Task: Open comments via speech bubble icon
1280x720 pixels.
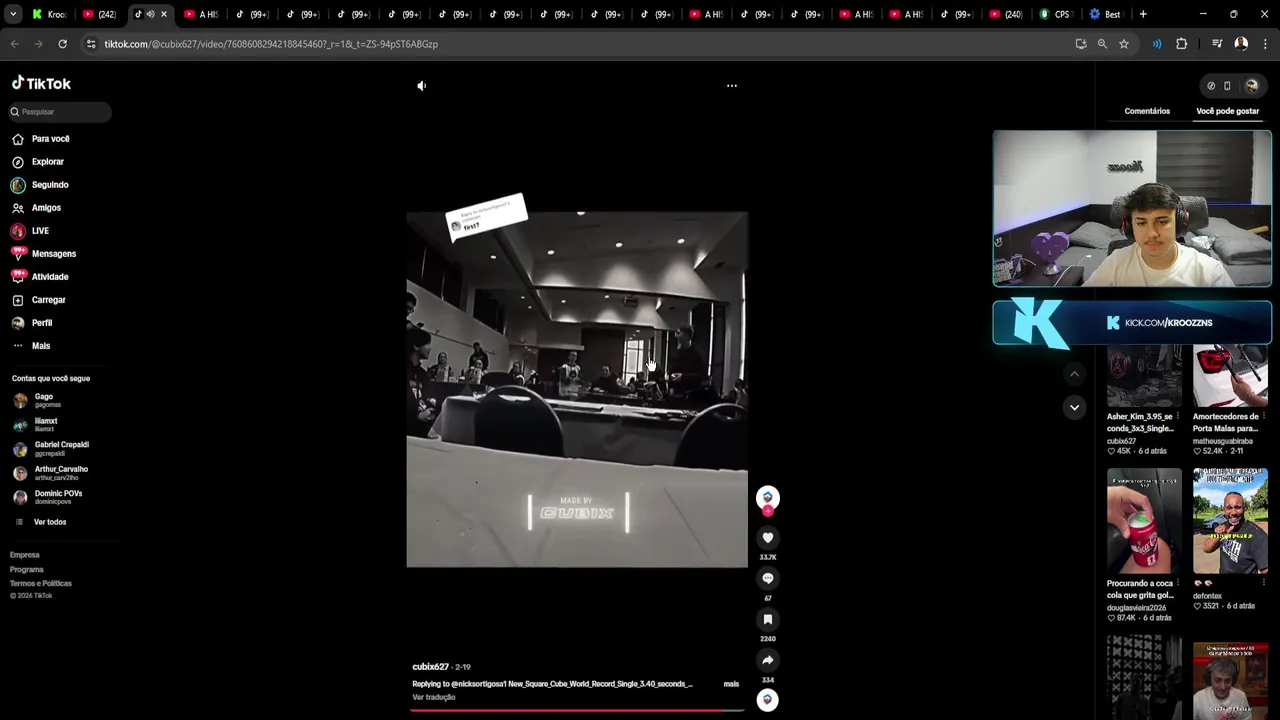Action: [x=768, y=578]
